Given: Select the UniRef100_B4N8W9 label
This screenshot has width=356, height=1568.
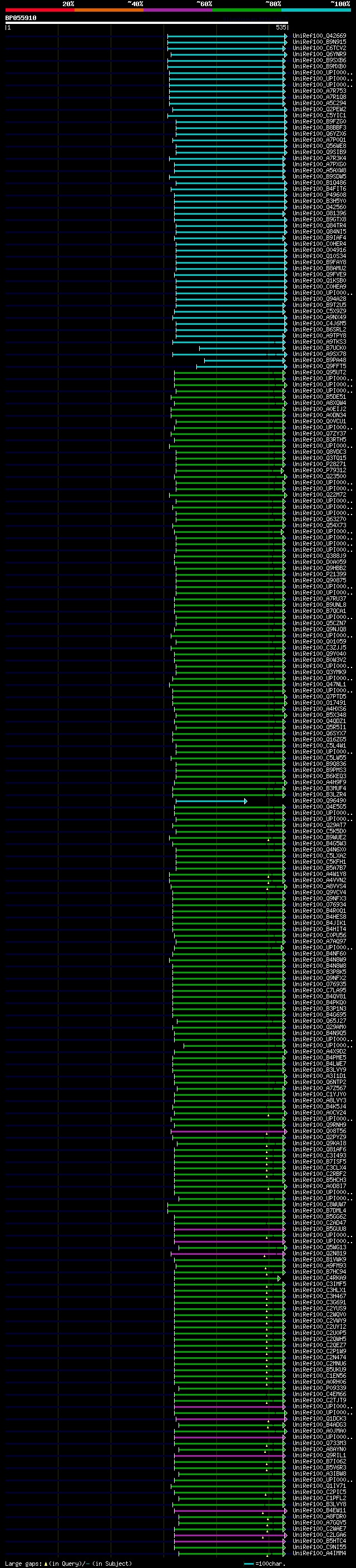Looking at the screenshot, I should 319,961.
